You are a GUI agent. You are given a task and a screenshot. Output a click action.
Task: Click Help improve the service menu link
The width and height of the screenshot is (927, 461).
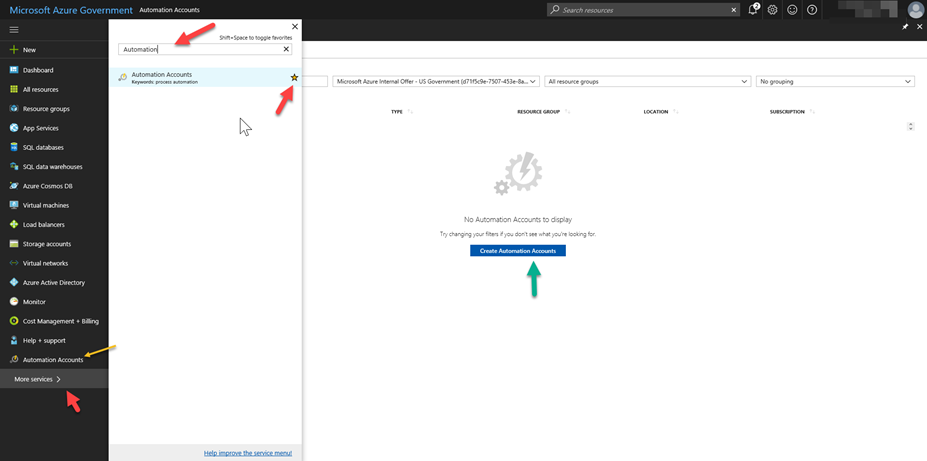pyautogui.click(x=248, y=453)
